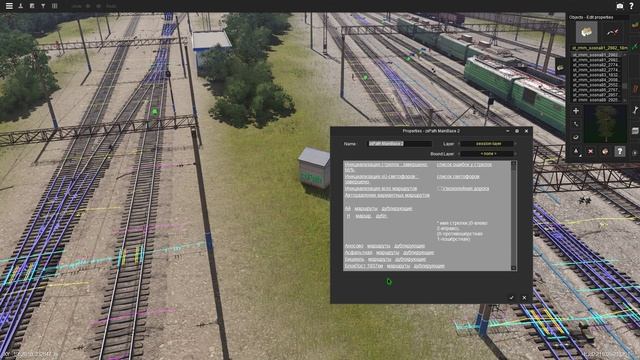Open the layers list icon in top toolbar

coord(32,6)
